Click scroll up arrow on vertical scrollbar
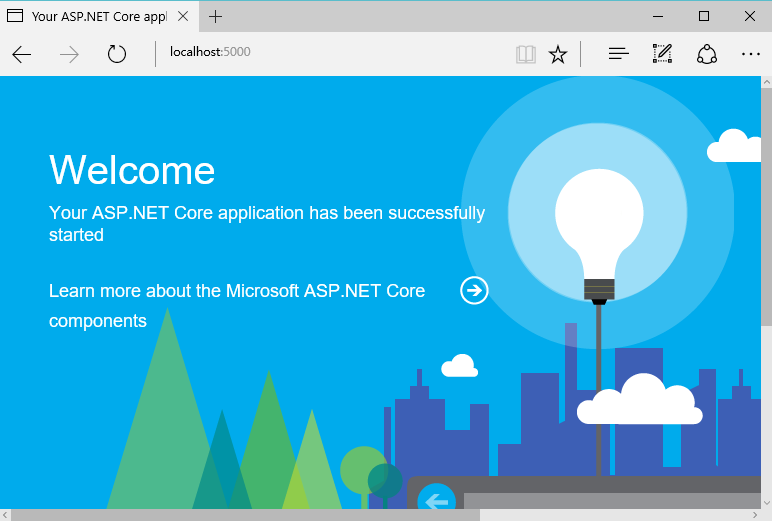Image resolution: width=772 pixels, height=521 pixels. point(766,82)
